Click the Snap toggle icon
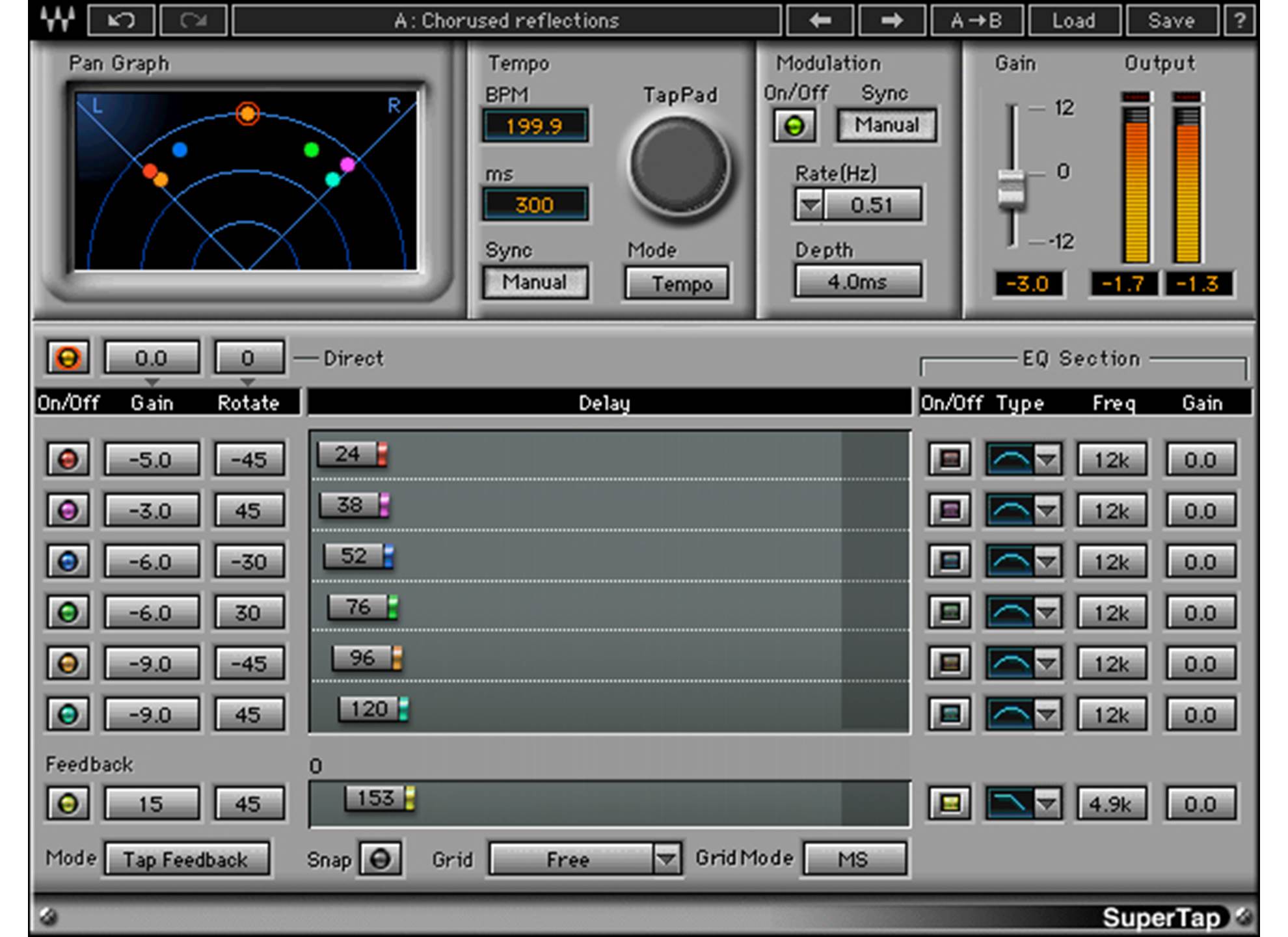Viewport: 1288px width, 937px height. click(381, 859)
